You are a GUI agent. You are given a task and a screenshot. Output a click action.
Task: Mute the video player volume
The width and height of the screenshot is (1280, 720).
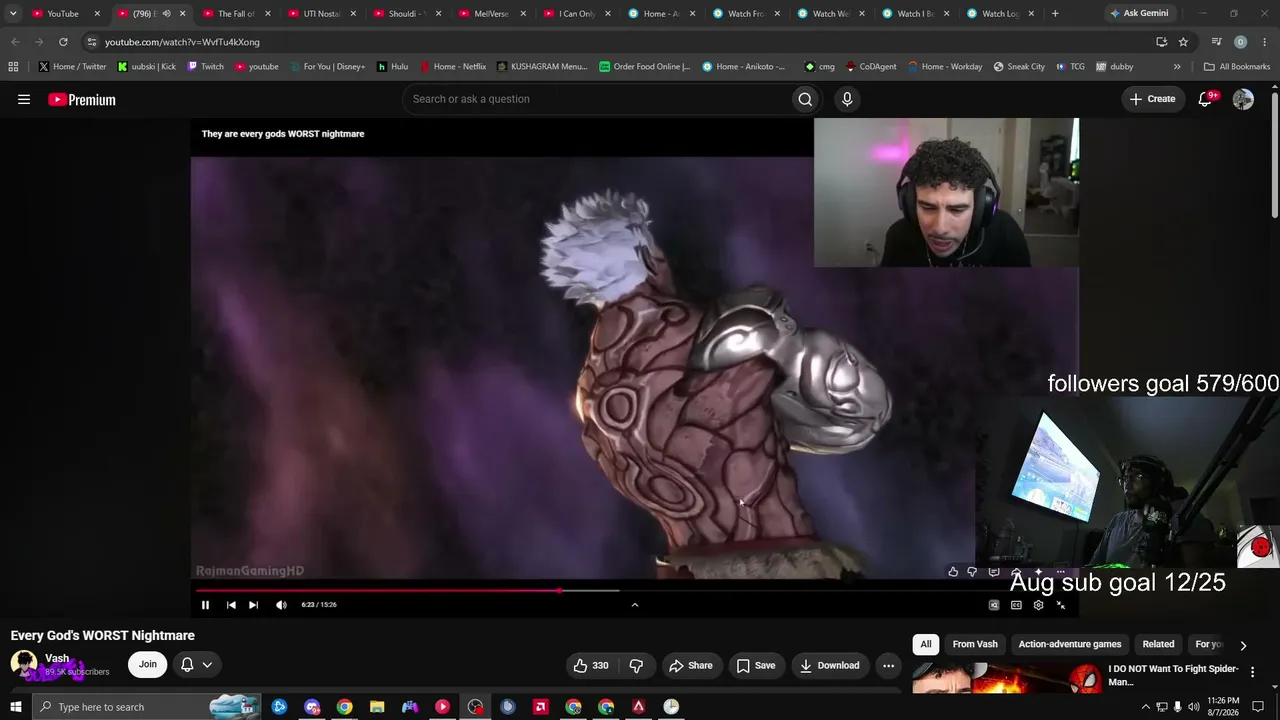click(x=281, y=605)
